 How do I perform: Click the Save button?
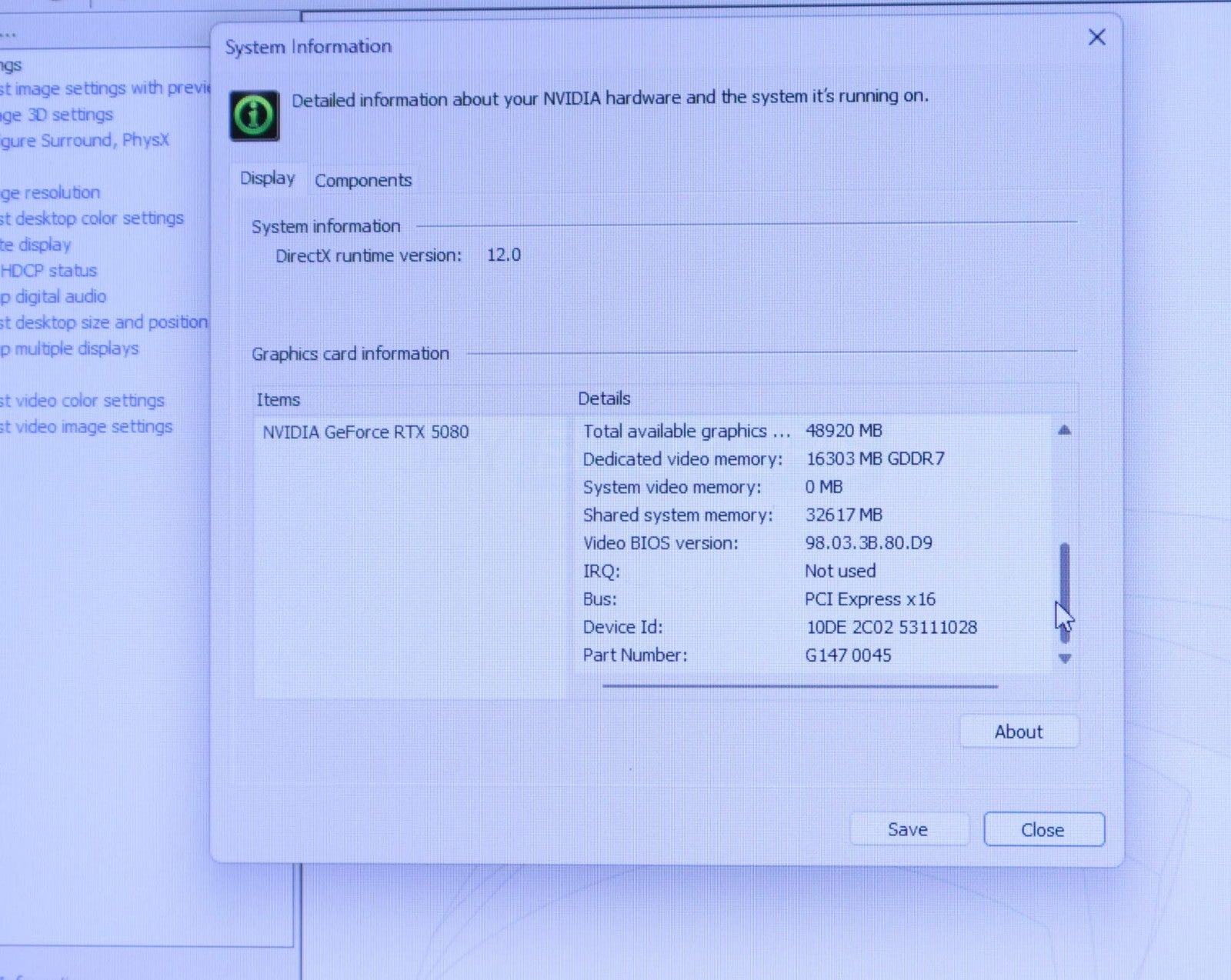pyautogui.click(x=908, y=829)
